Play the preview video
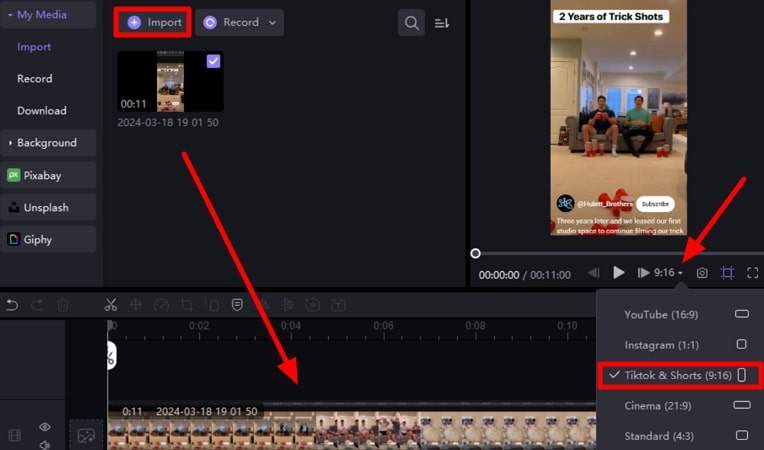 coord(618,273)
